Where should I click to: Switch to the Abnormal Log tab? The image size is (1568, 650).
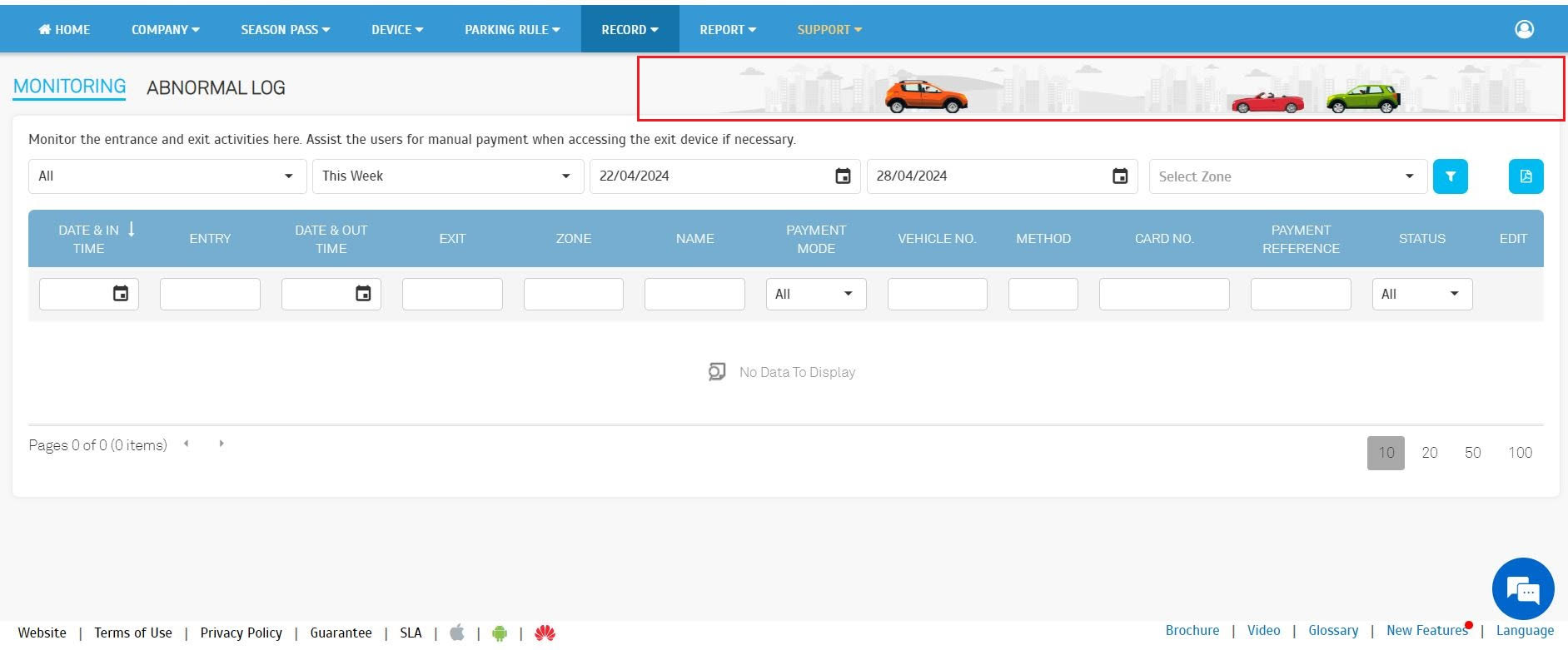216,87
